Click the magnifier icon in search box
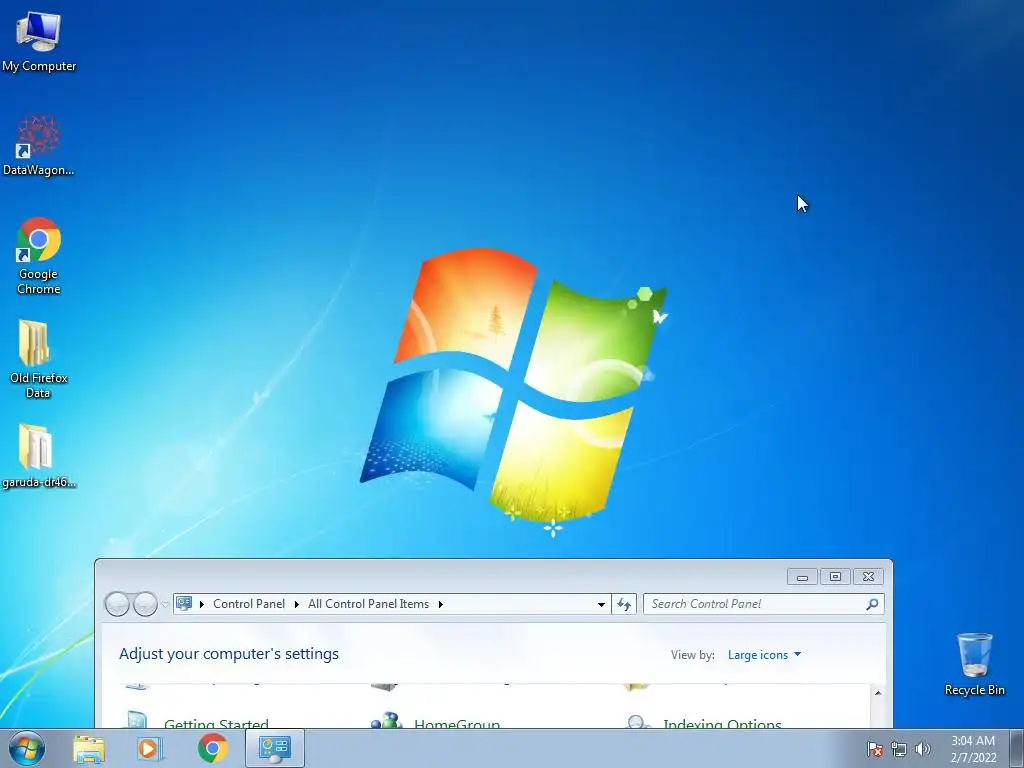The width and height of the screenshot is (1024, 768). 872,604
